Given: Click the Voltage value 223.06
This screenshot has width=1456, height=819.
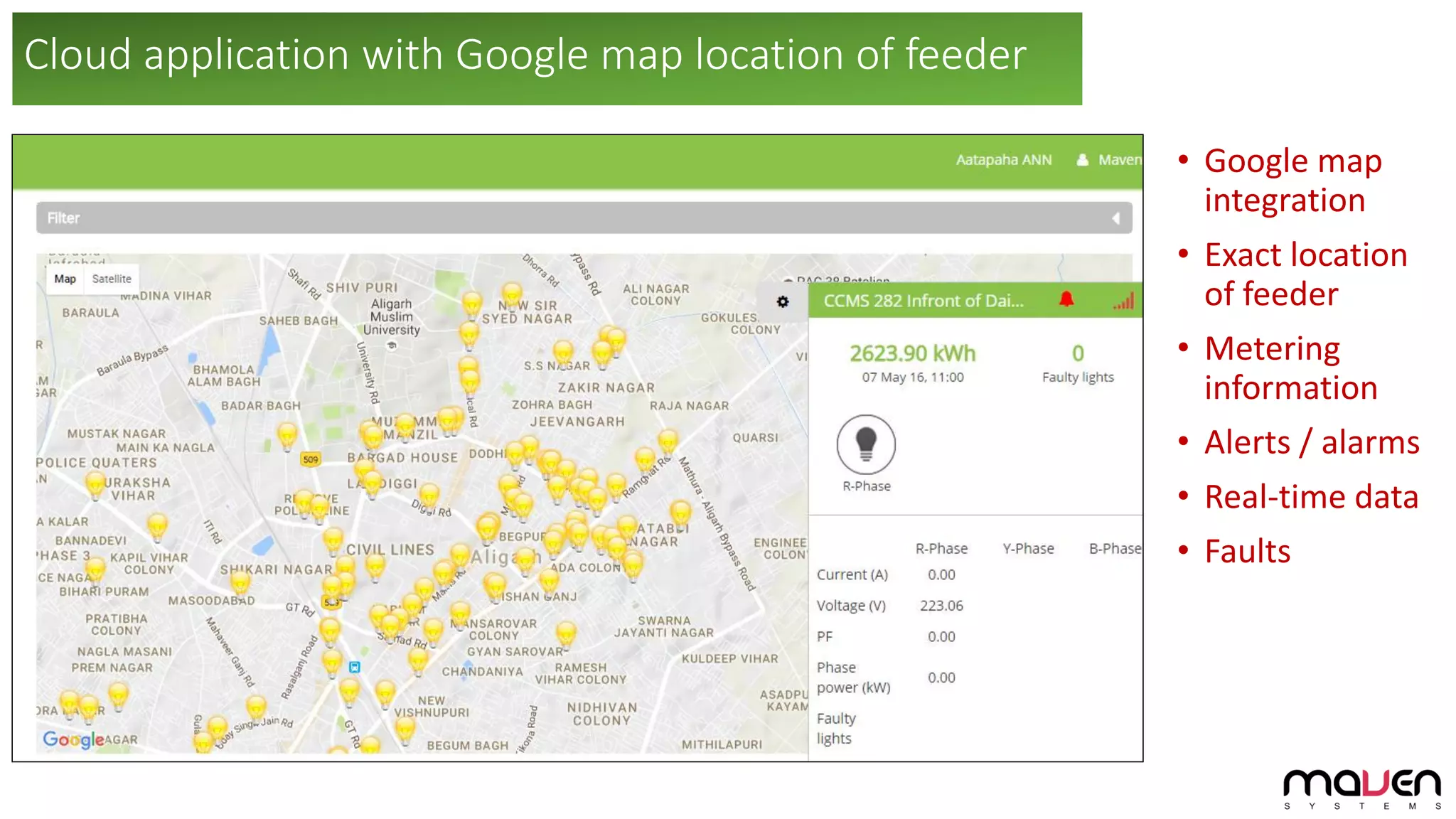Looking at the screenshot, I should tap(941, 606).
